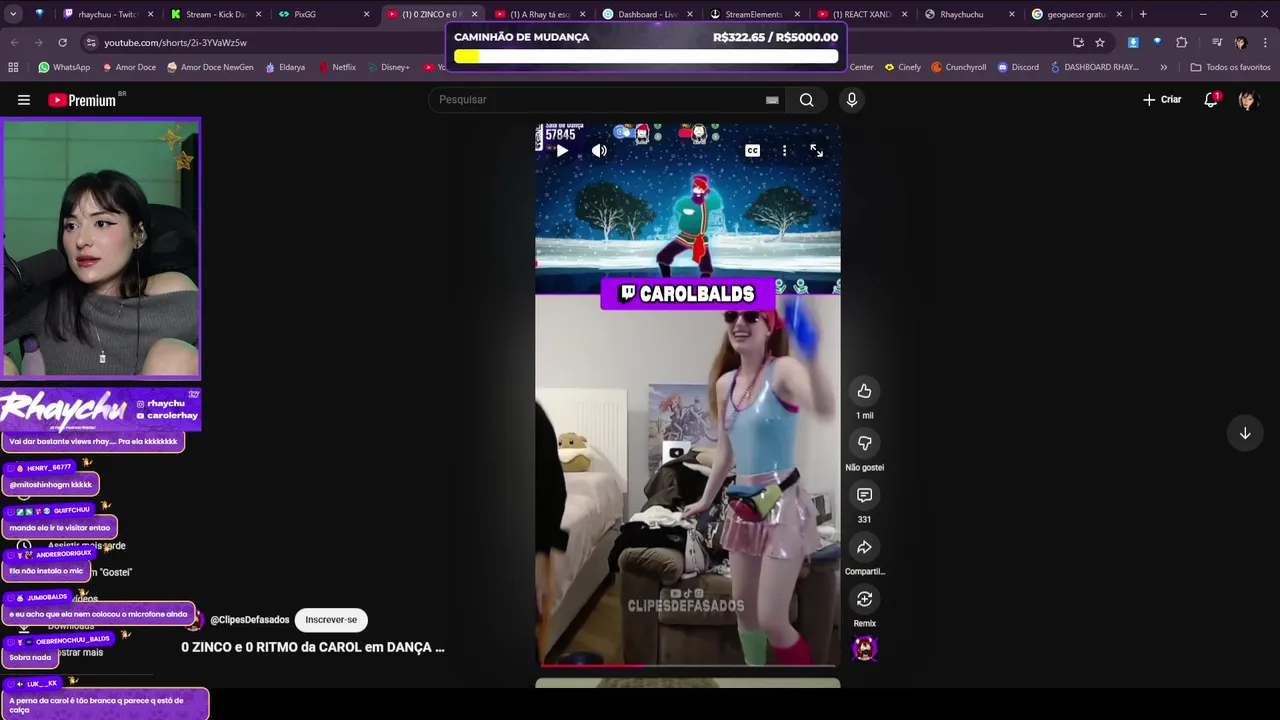Screen dimensions: 1280x720
Task: View site information icon in address bar
Action: [91, 43]
